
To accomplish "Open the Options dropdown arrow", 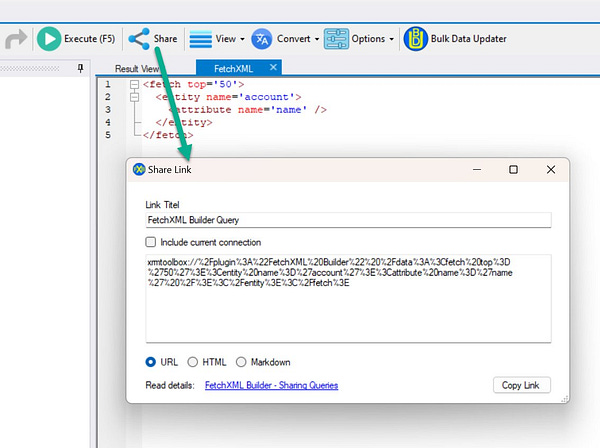I will (391, 39).
